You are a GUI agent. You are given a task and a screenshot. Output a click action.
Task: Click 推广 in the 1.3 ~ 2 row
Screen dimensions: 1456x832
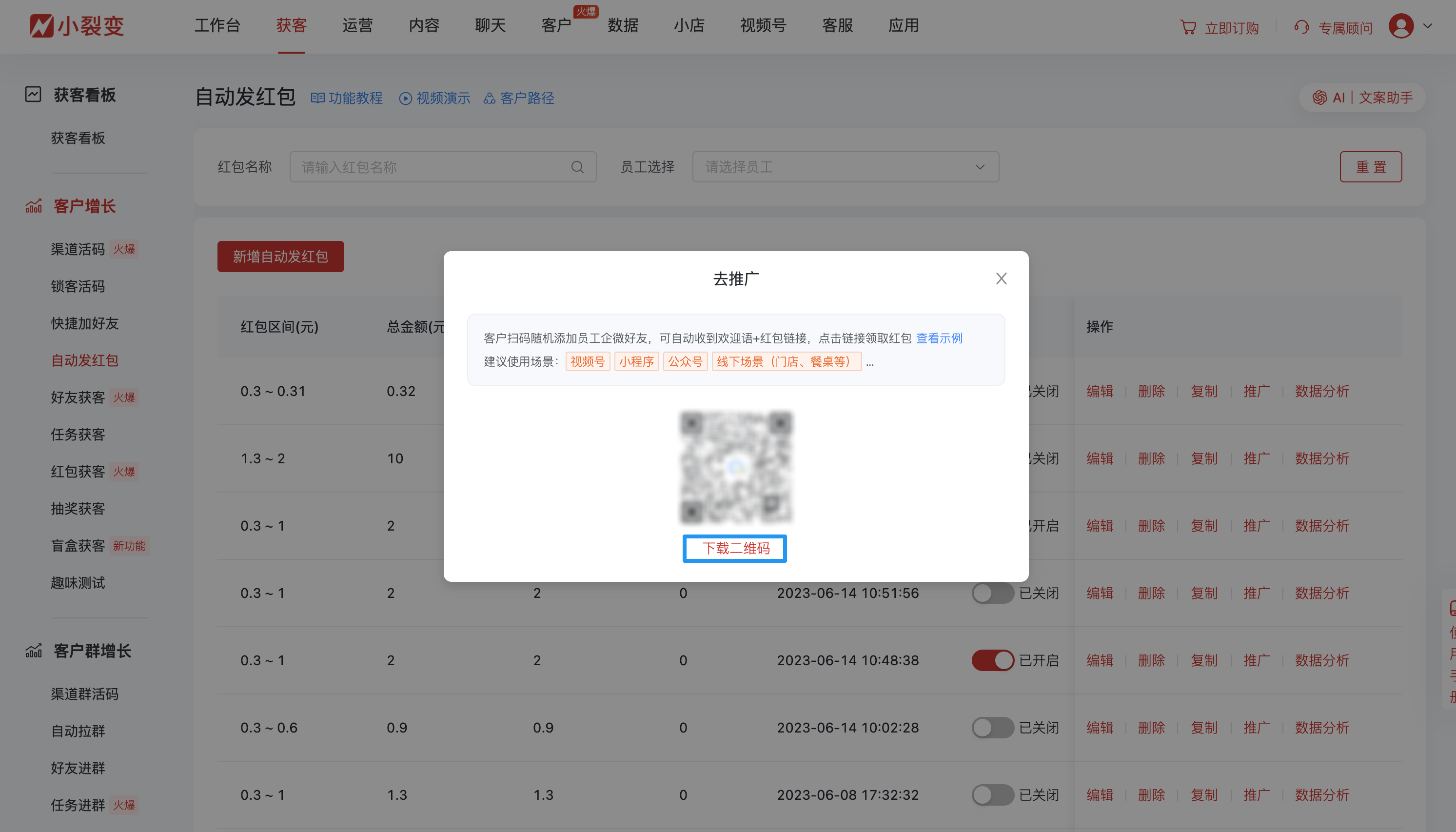coord(1257,459)
